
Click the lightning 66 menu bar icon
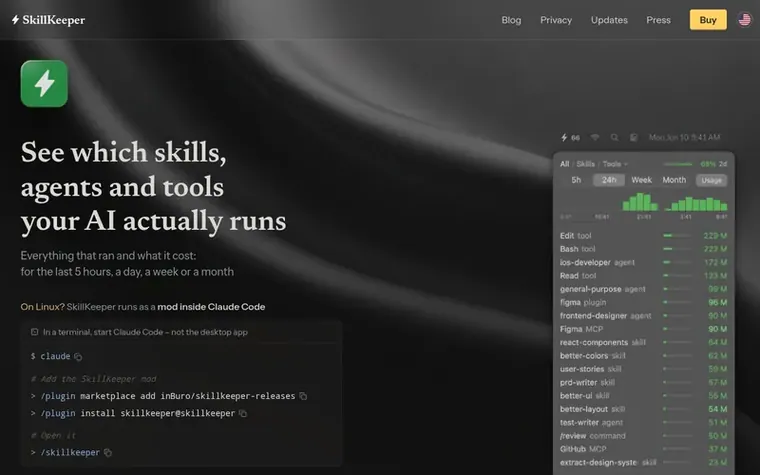(570, 138)
